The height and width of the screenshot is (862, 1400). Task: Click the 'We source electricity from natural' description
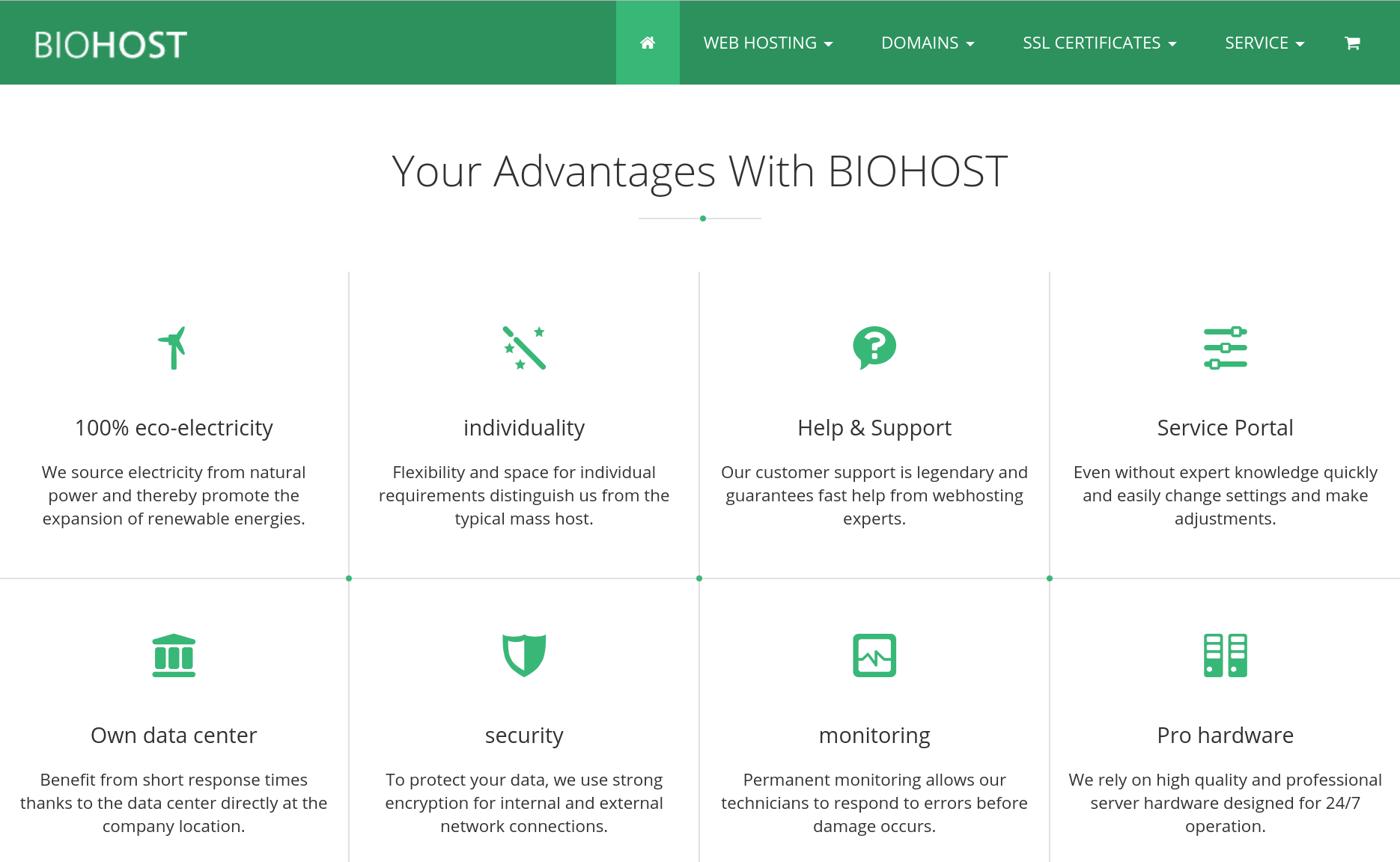tap(174, 495)
